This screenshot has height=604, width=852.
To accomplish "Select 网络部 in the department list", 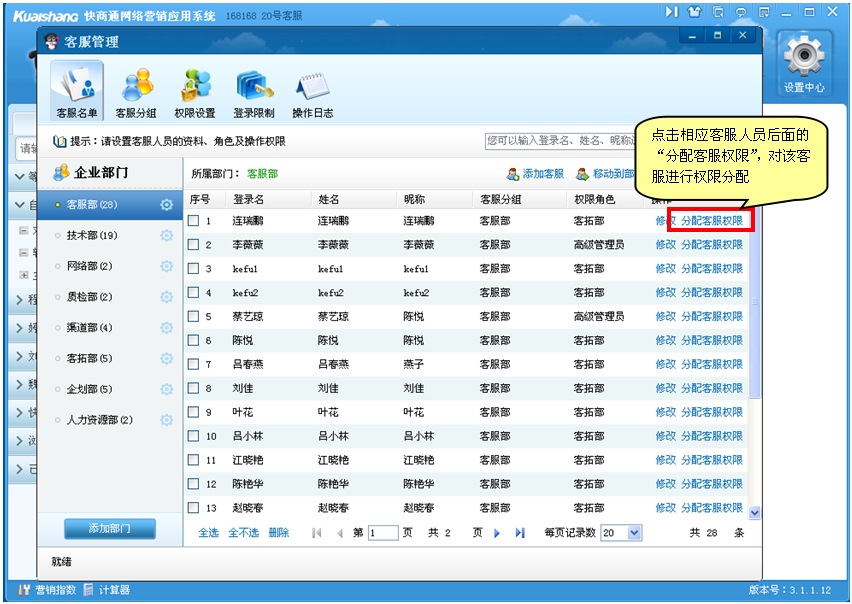I will 89,266.
